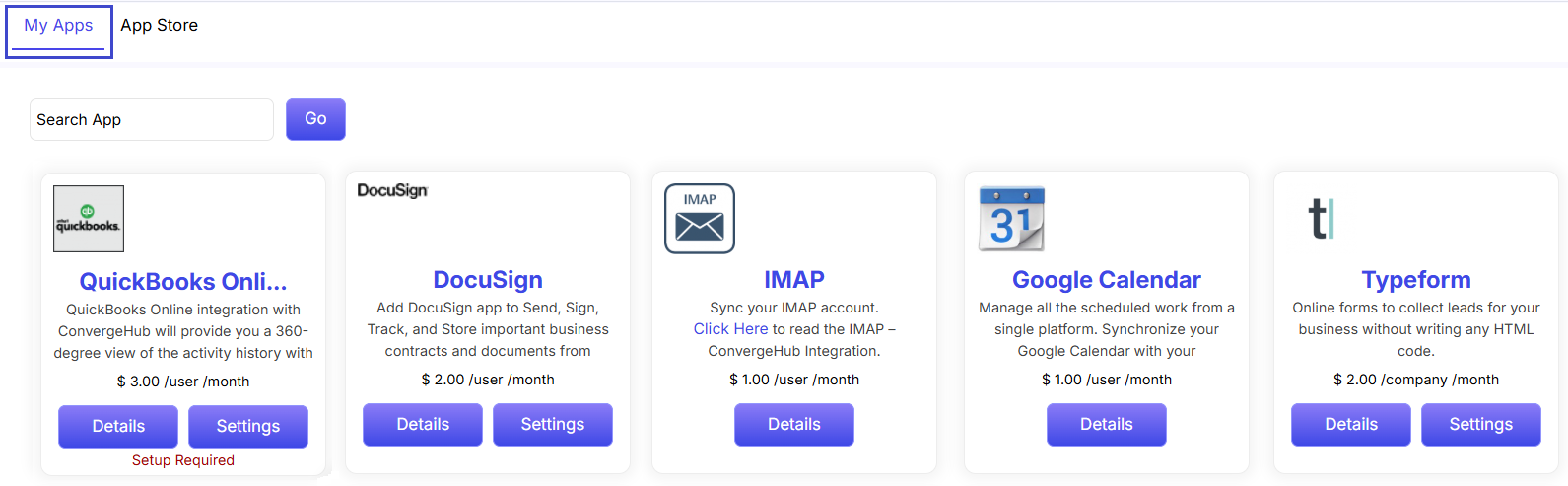
Task: Open the IMAP title link
Action: 794,280
